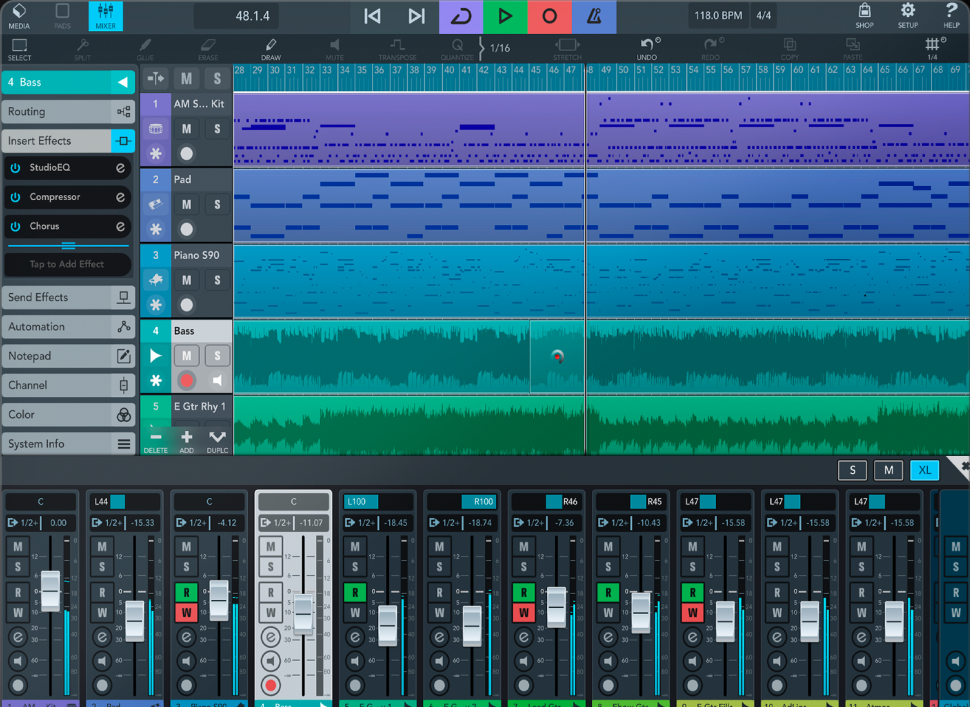
Task: Toggle the StudioEQ power switch
Action: tap(16, 168)
